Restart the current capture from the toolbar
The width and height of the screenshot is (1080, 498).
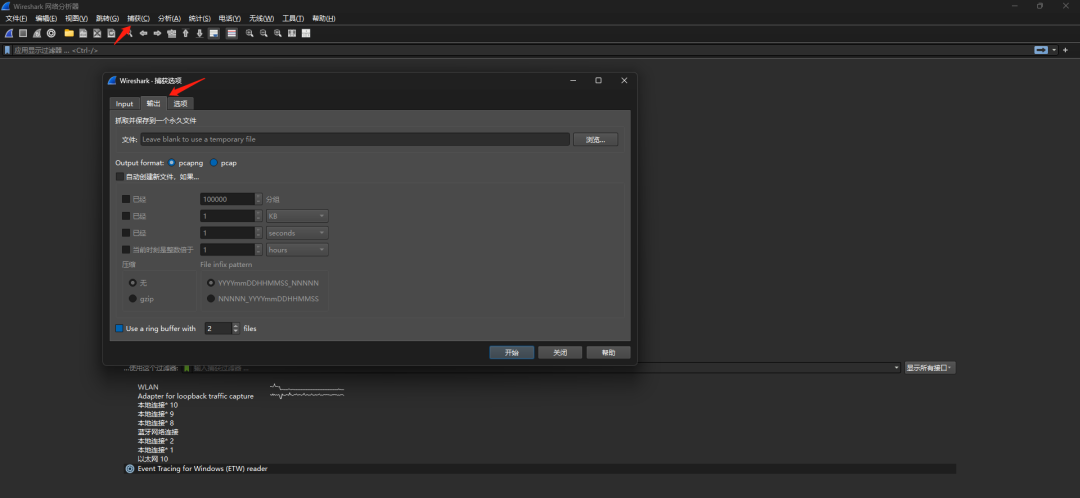pos(37,33)
